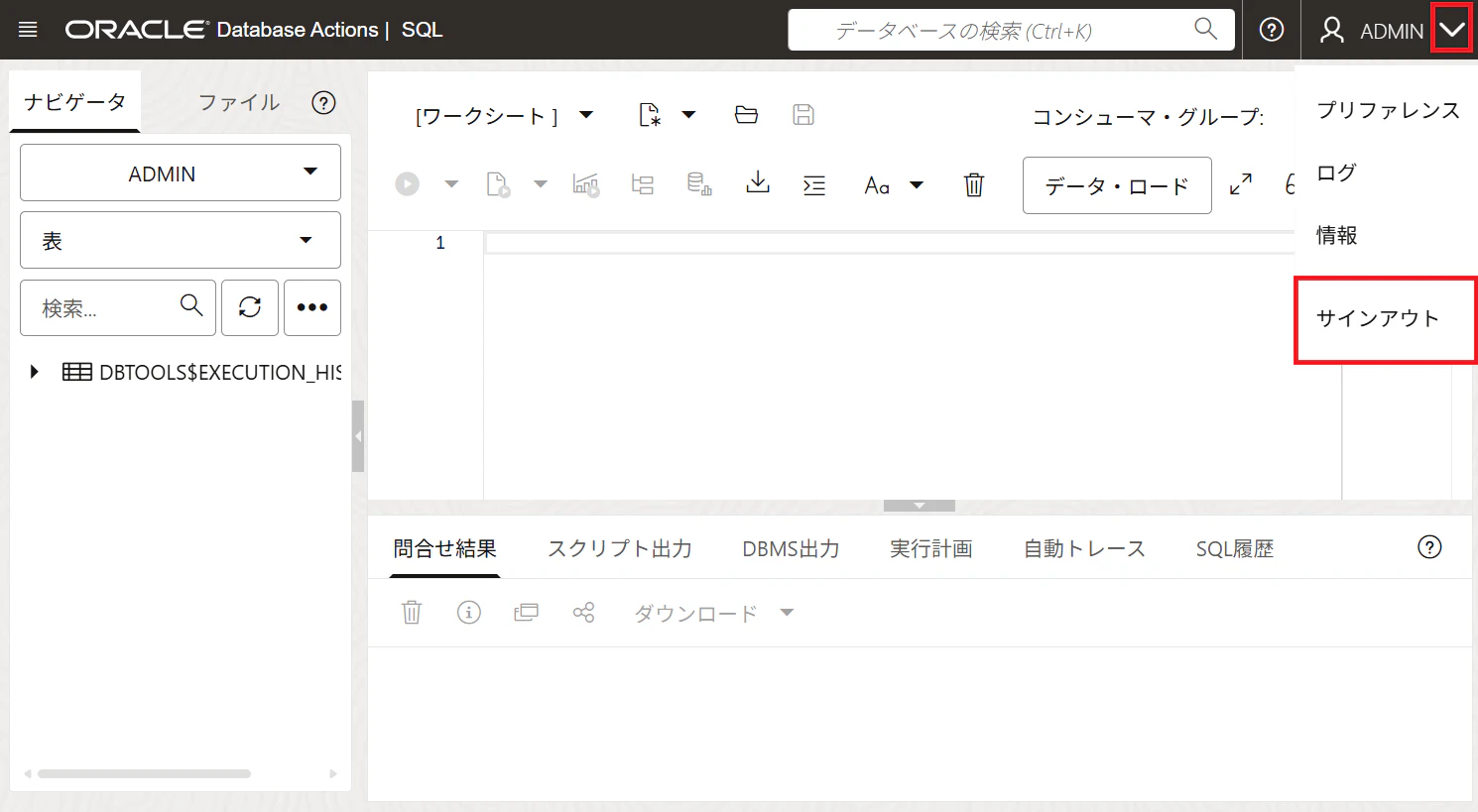Open the new file dropdown arrow
Viewport: 1478px width, 812px height.
(688, 115)
